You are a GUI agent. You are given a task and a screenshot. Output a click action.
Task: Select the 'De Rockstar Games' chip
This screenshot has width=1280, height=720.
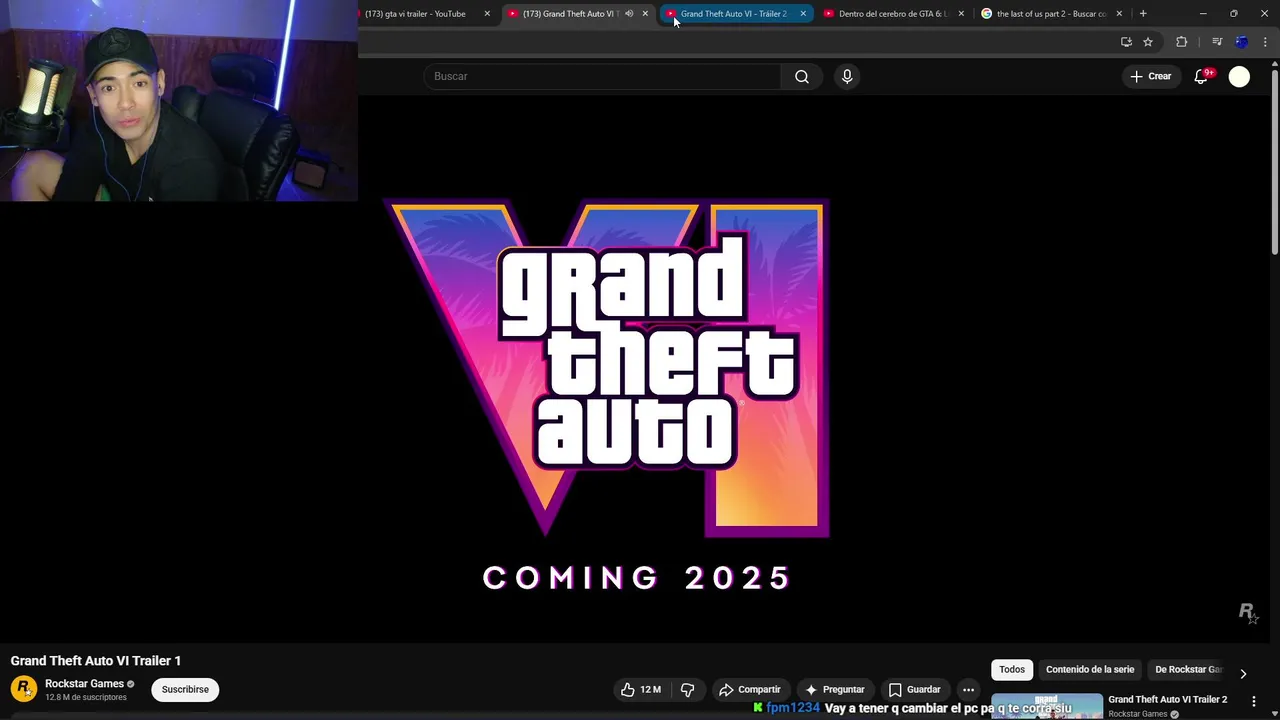pos(1188,670)
